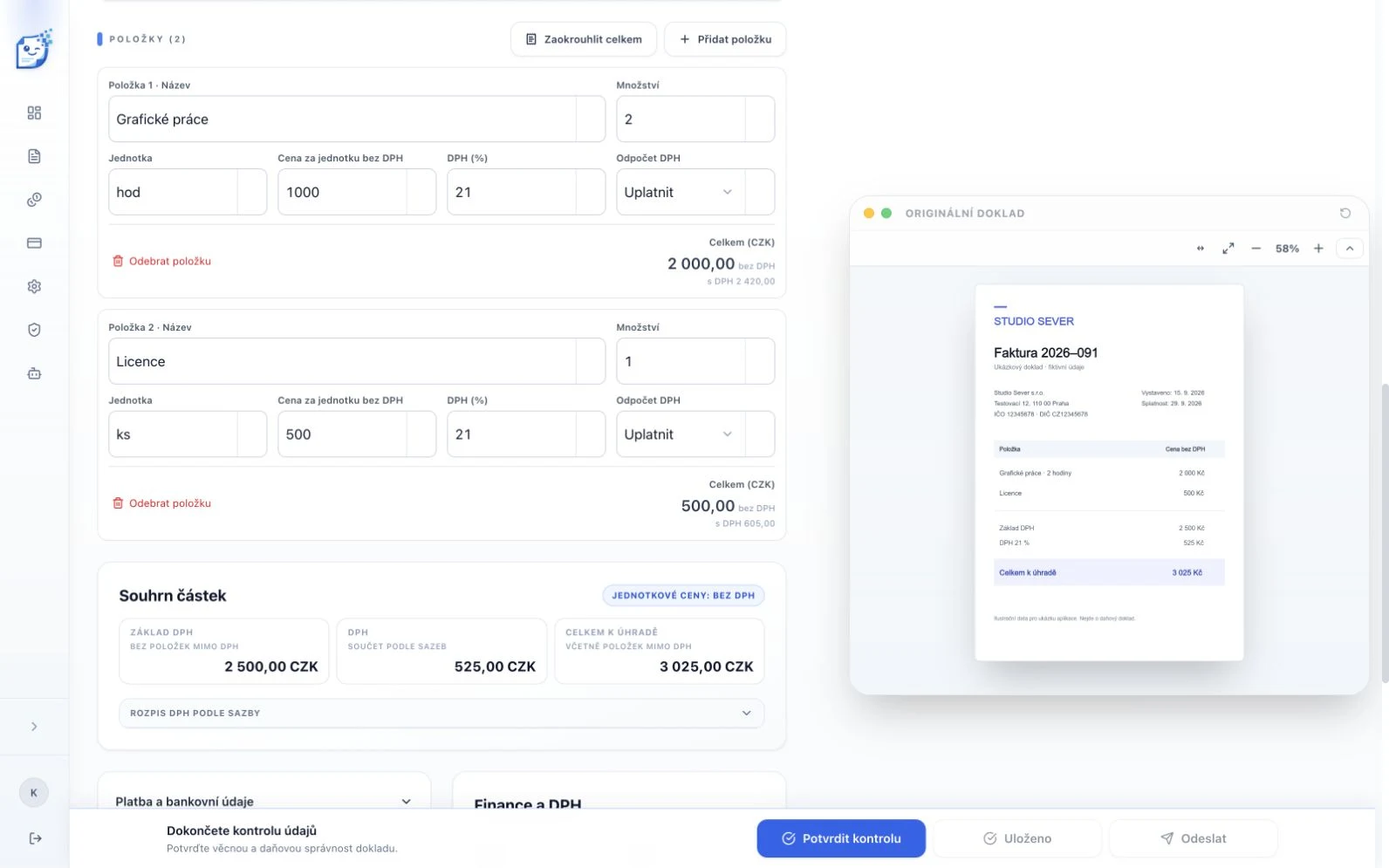This screenshot has height=868, width=1389.
Task: Click the invoice thumbnail Faktura 2026–091
Action: tap(1109, 472)
